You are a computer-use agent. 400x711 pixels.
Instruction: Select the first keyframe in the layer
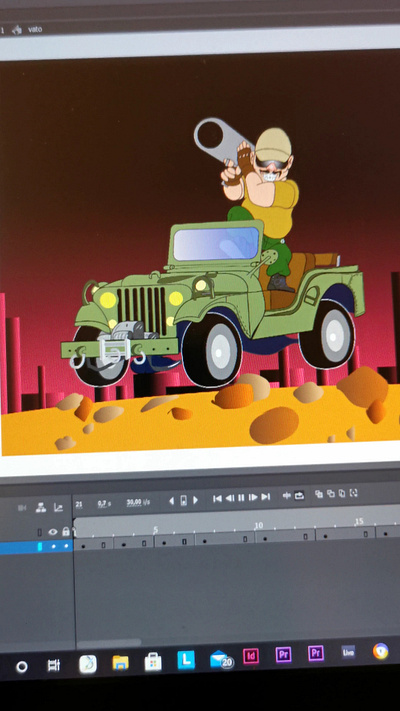(83, 544)
